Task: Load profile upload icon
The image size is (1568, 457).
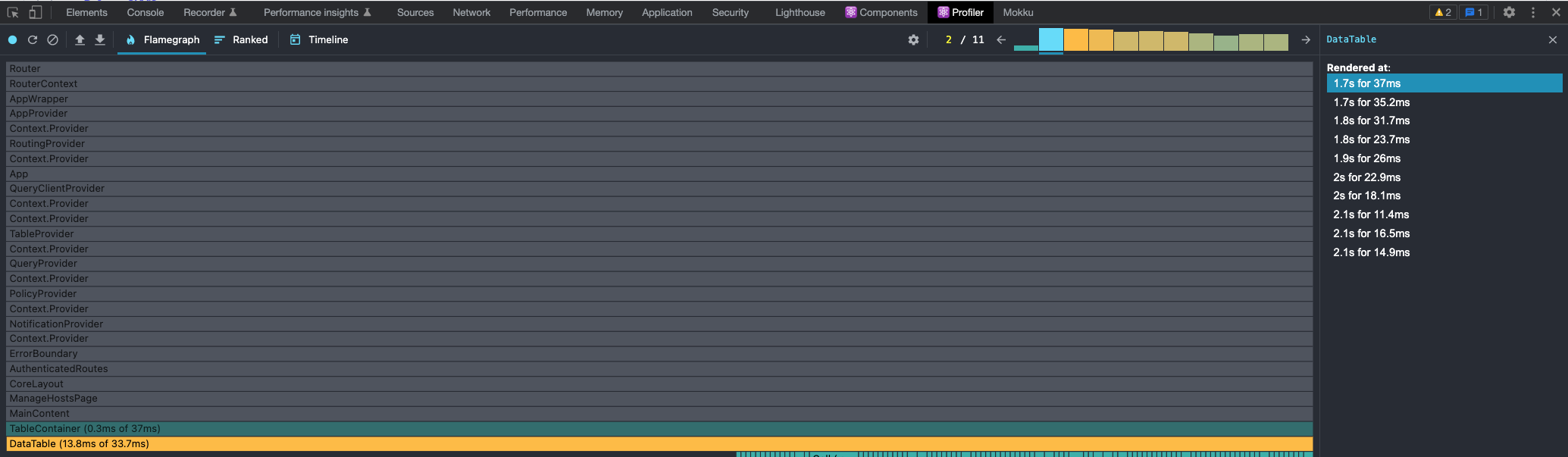Action: coord(80,39)
